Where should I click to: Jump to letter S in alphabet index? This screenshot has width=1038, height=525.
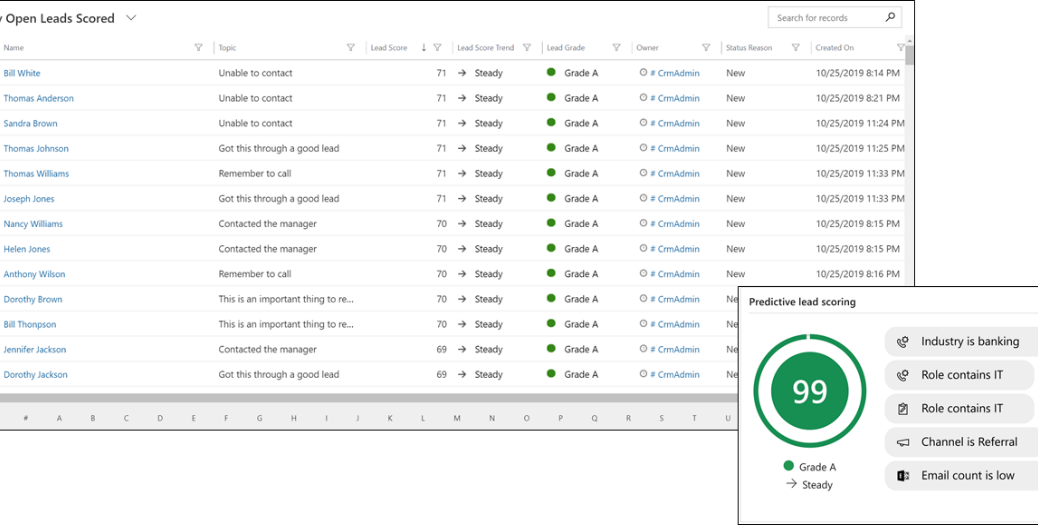[661, 418]
